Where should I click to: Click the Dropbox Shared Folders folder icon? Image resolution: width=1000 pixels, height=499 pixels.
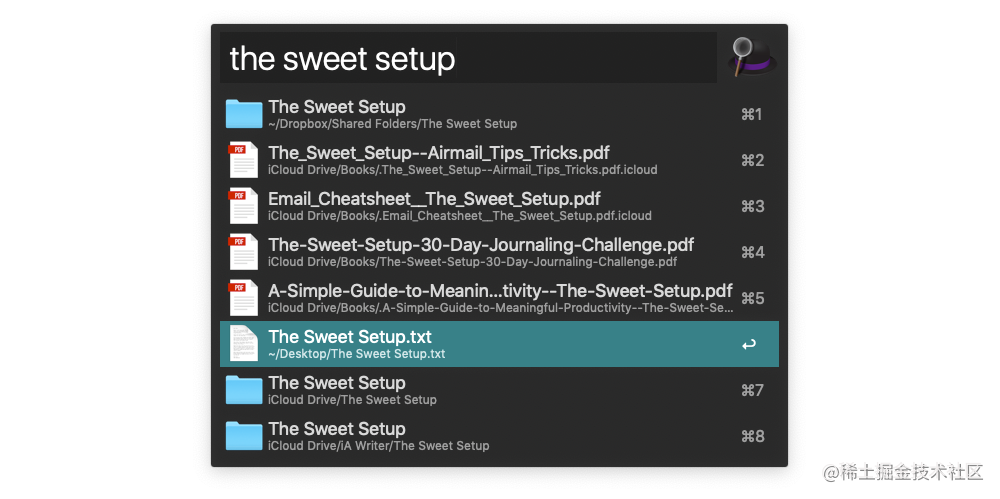coord(244,114)
